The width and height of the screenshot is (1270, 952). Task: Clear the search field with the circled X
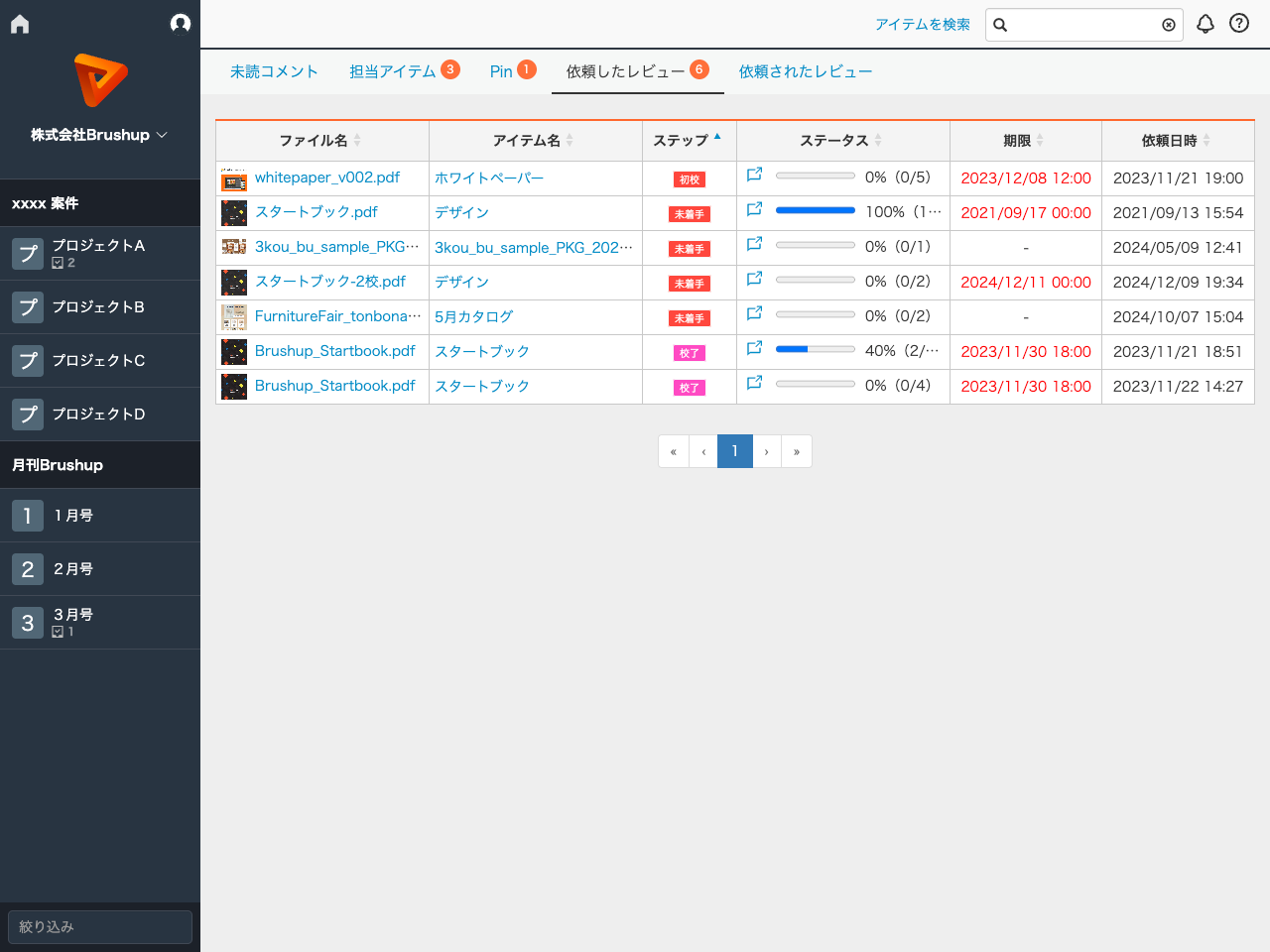[1168, 25]
